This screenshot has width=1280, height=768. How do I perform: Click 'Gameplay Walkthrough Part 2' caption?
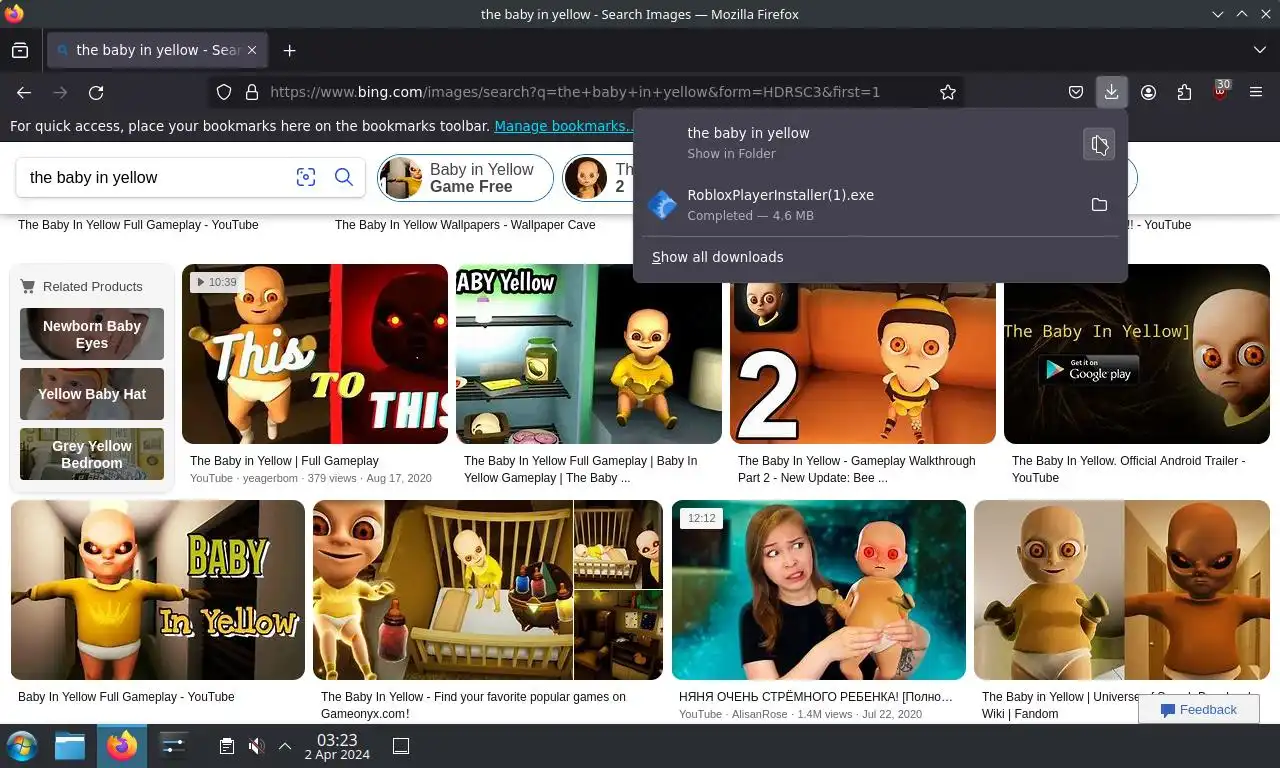pyautogui.click(x=856, y=469)
